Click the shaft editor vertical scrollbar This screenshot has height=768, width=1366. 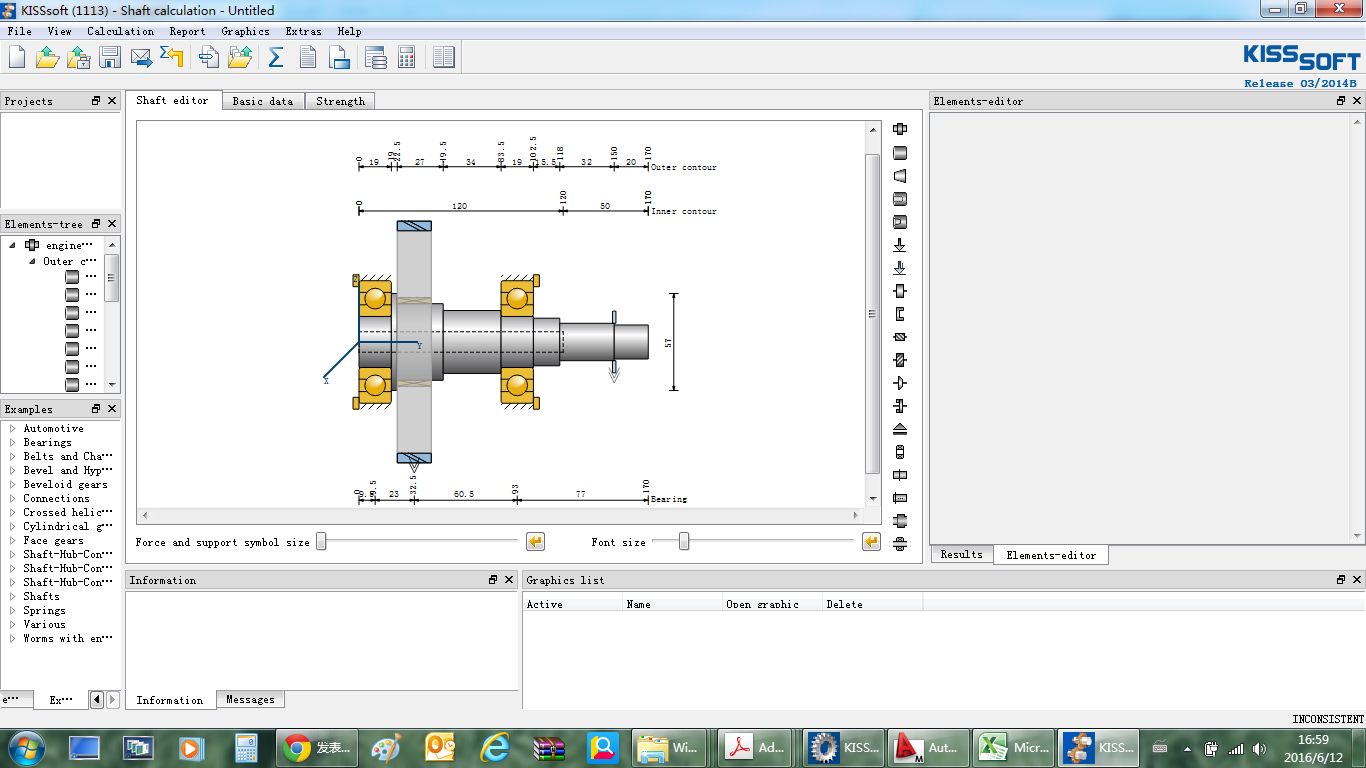pyautogui.click(x=873, y=314)
